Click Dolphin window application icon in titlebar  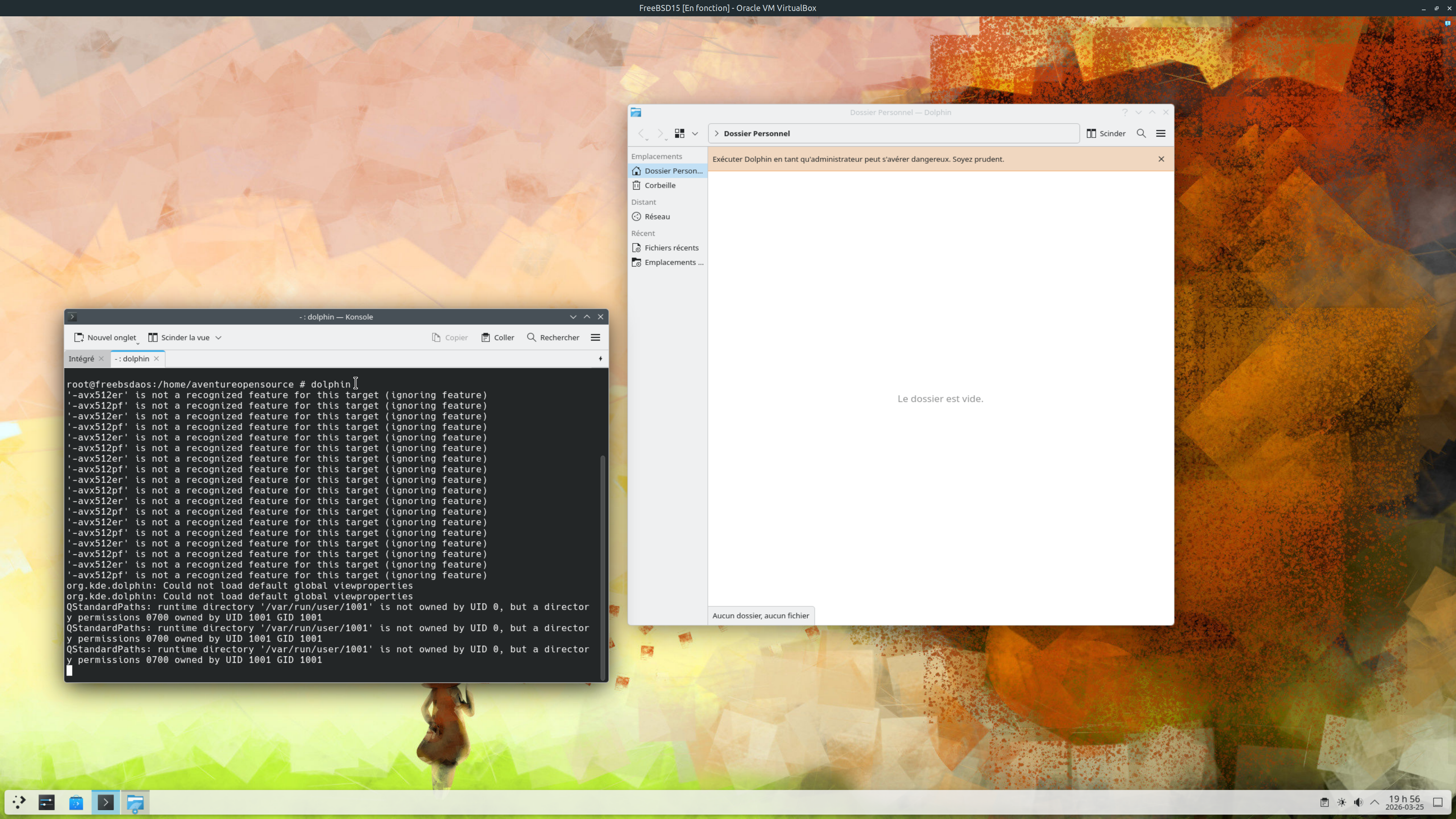[636, 113]
